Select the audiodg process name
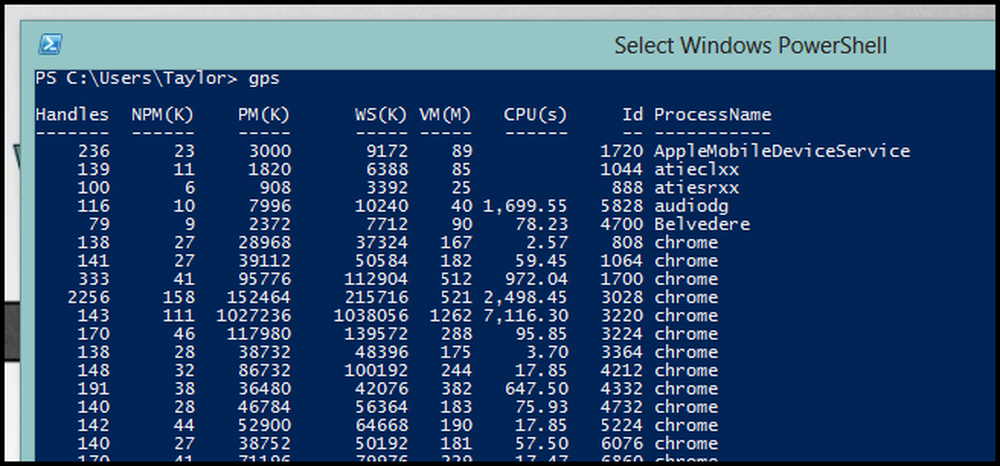 (x=691, y=206)
